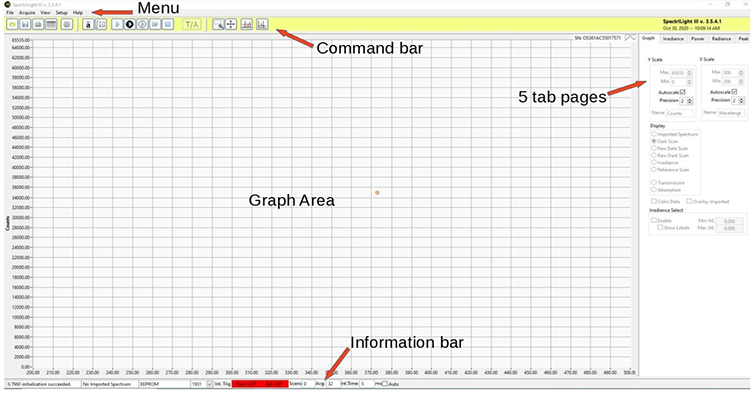Toggle the Auto integration time checkbox
Viewport: 753px width, 393px height.
385,384
